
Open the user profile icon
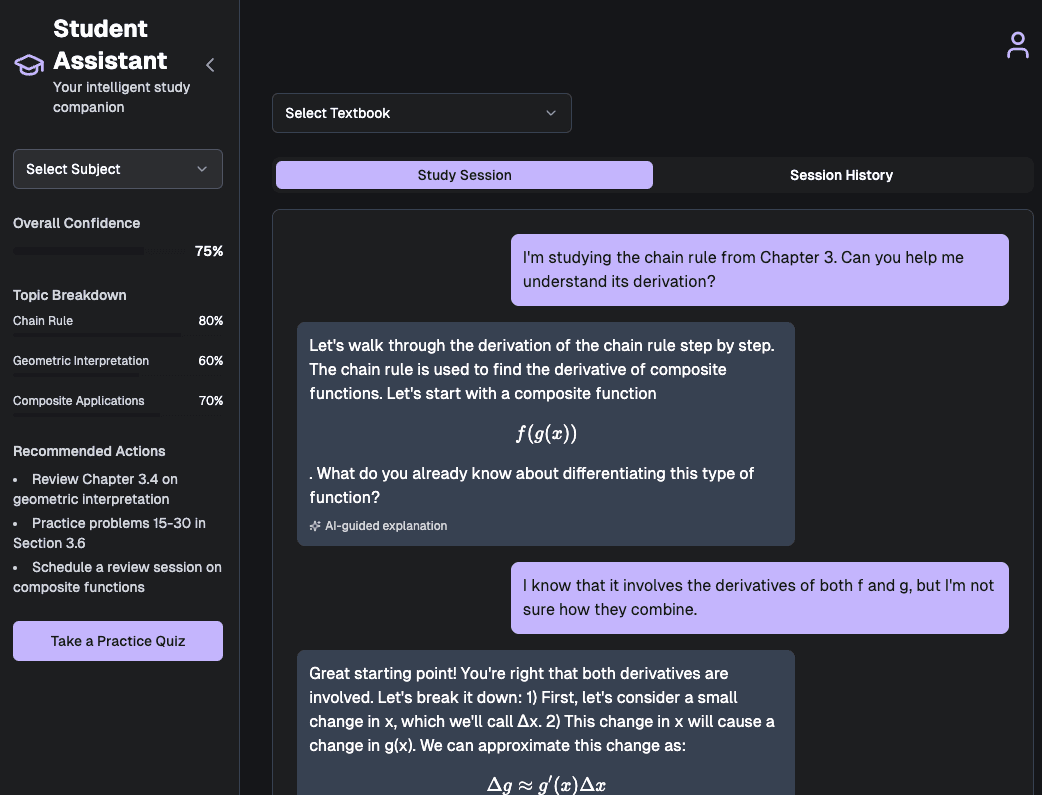(x=1017, y=45)
